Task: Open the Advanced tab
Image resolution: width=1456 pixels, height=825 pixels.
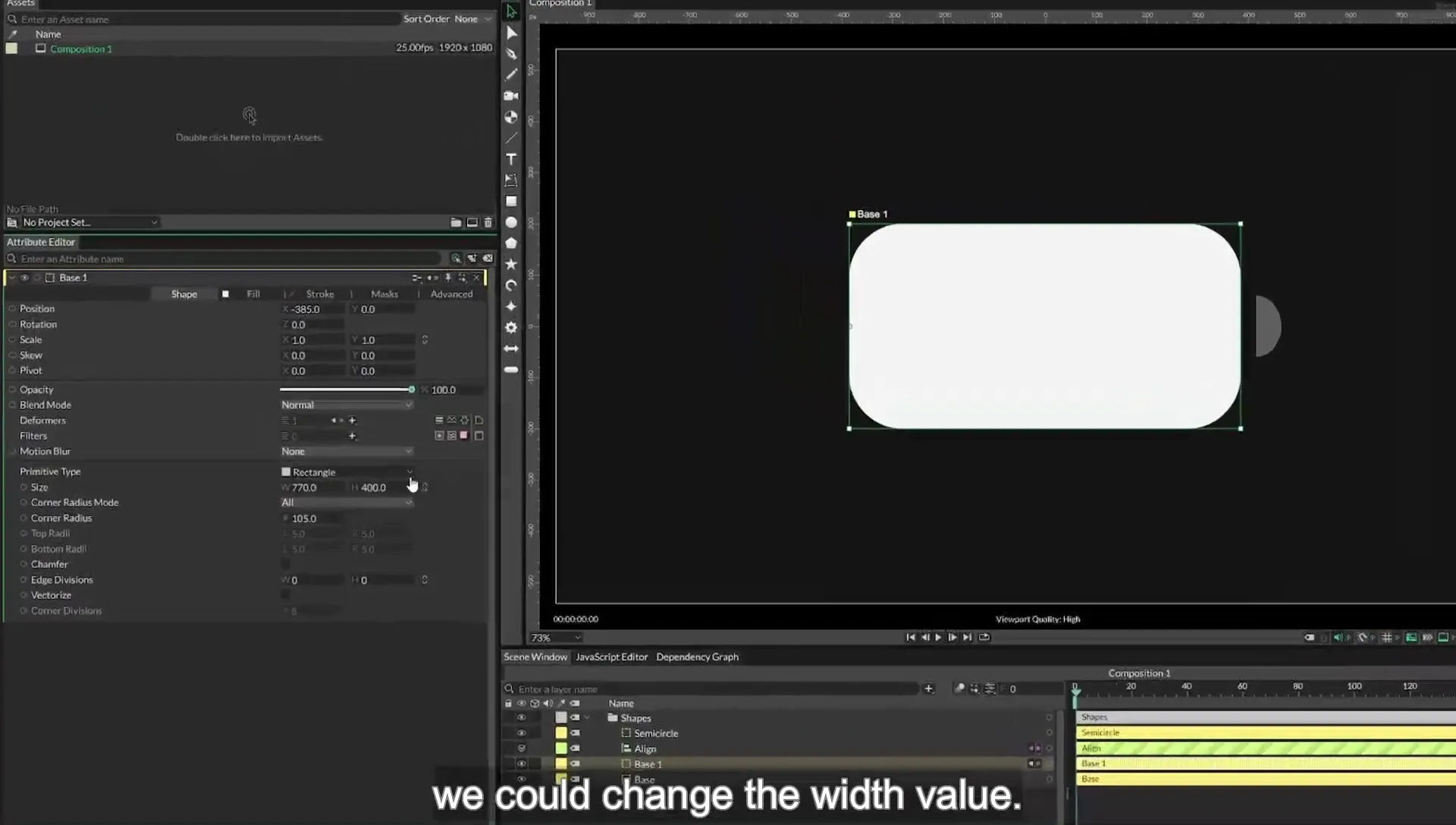Action: coord(451,294)
